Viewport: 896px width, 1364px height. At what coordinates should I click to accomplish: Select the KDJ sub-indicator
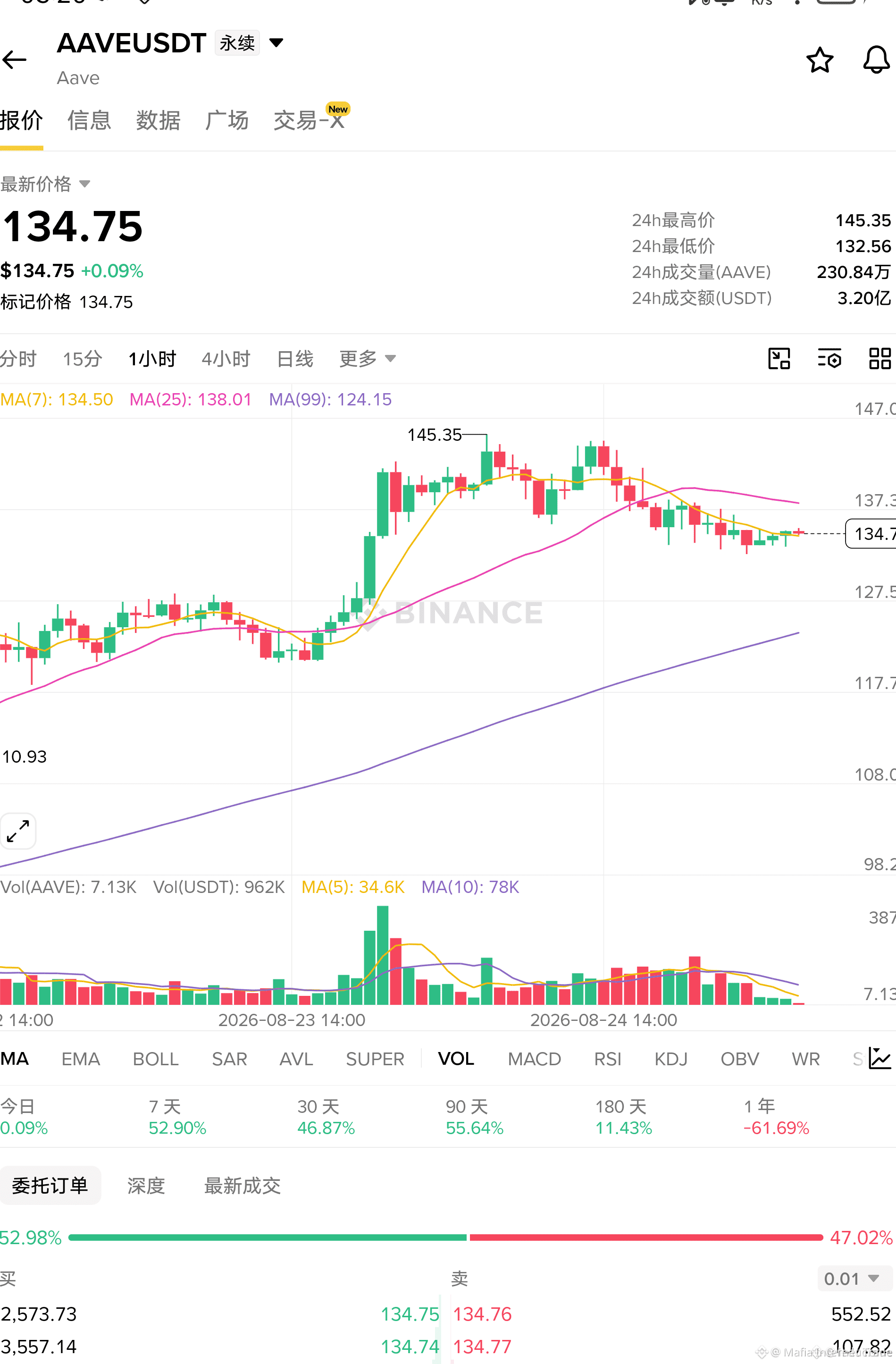click(671, 1059)
